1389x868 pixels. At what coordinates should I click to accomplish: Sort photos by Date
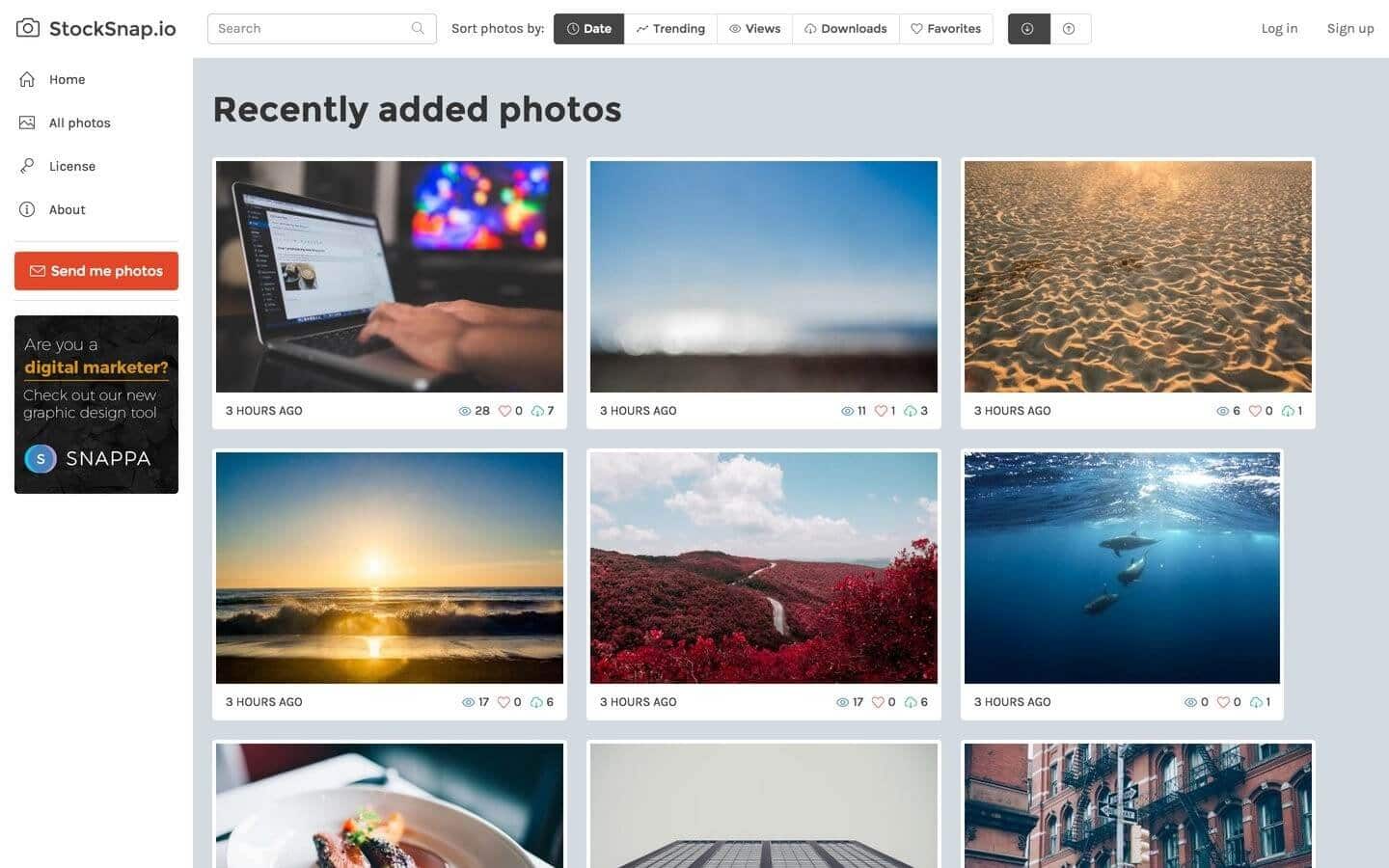point(588,29)
